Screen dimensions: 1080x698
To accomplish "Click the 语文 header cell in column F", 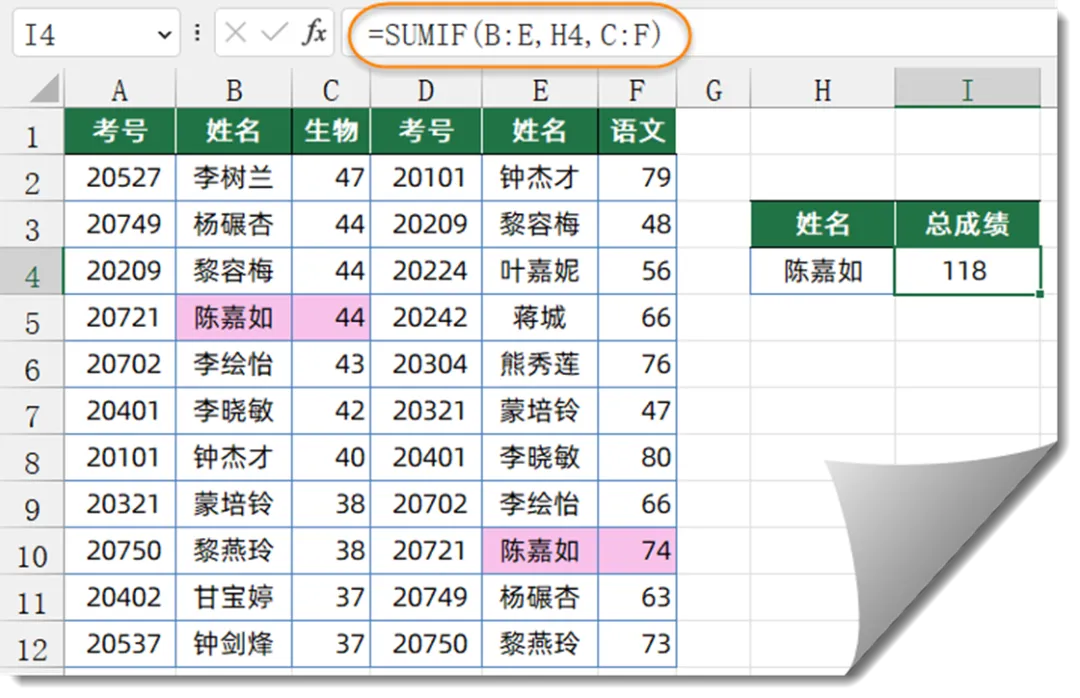I will (x=637, y=130).
